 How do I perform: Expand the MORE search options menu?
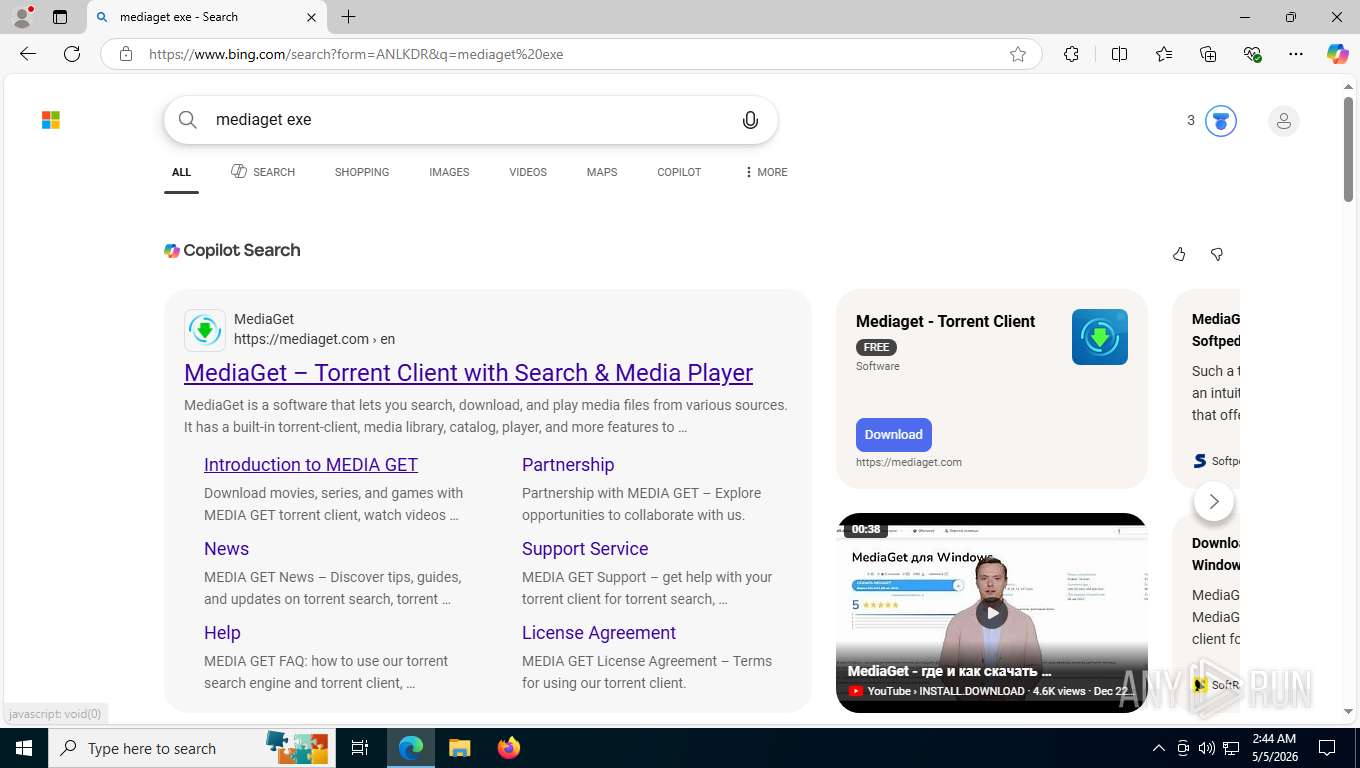point(765,172)
